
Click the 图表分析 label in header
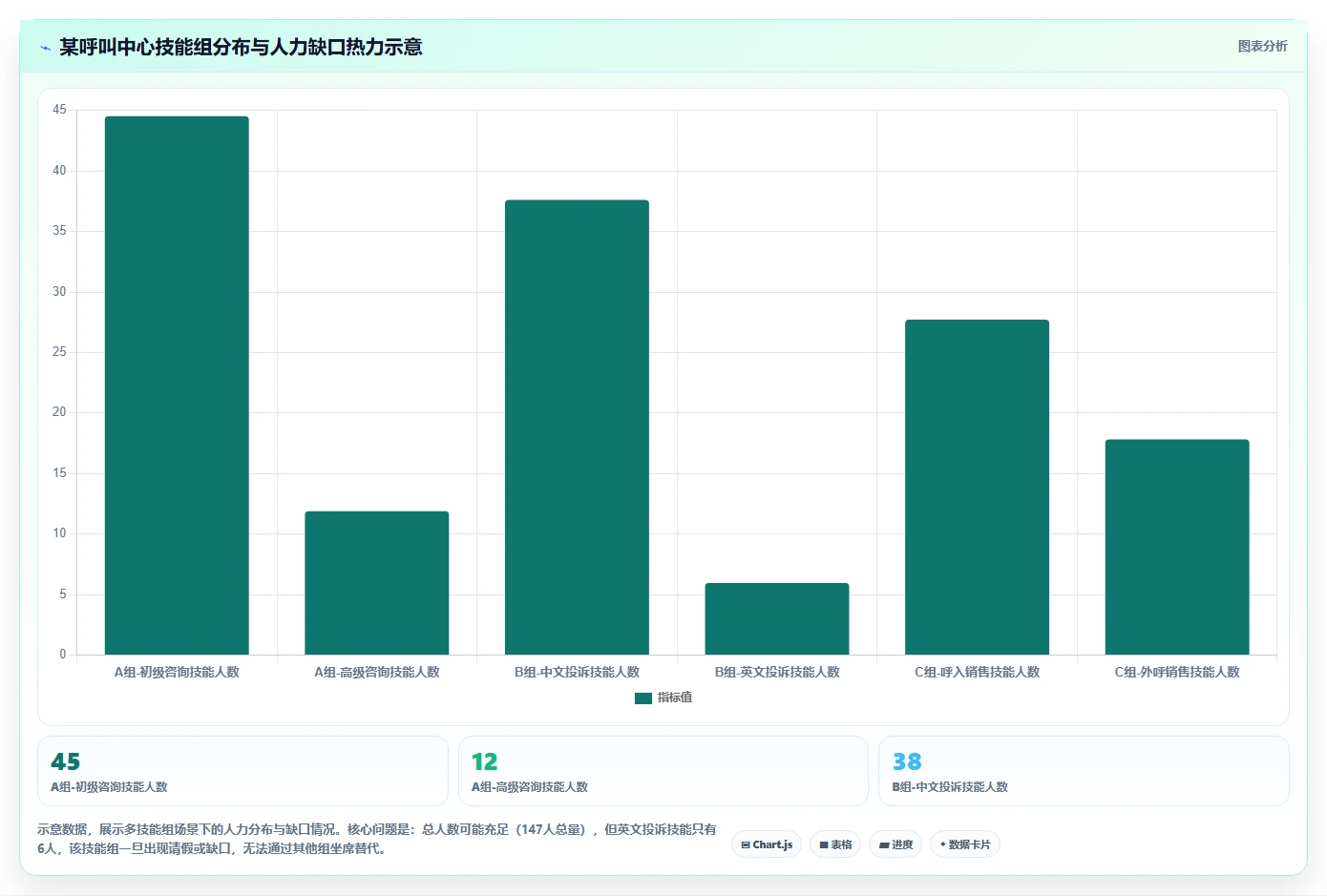coord(1262,46)
